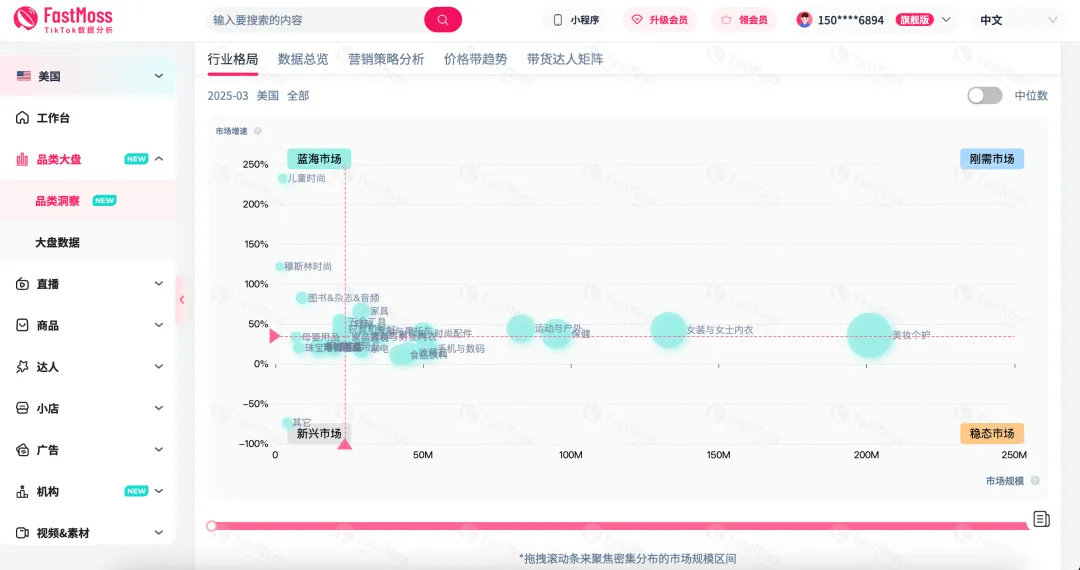Collapse the 品类大盘 menu
The height and width of the screenshot is (570, 1080).
[x=159, y=159]
